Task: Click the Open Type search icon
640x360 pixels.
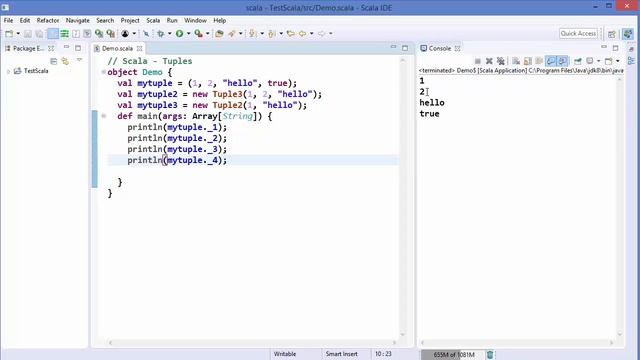Action: click(219, 33)
